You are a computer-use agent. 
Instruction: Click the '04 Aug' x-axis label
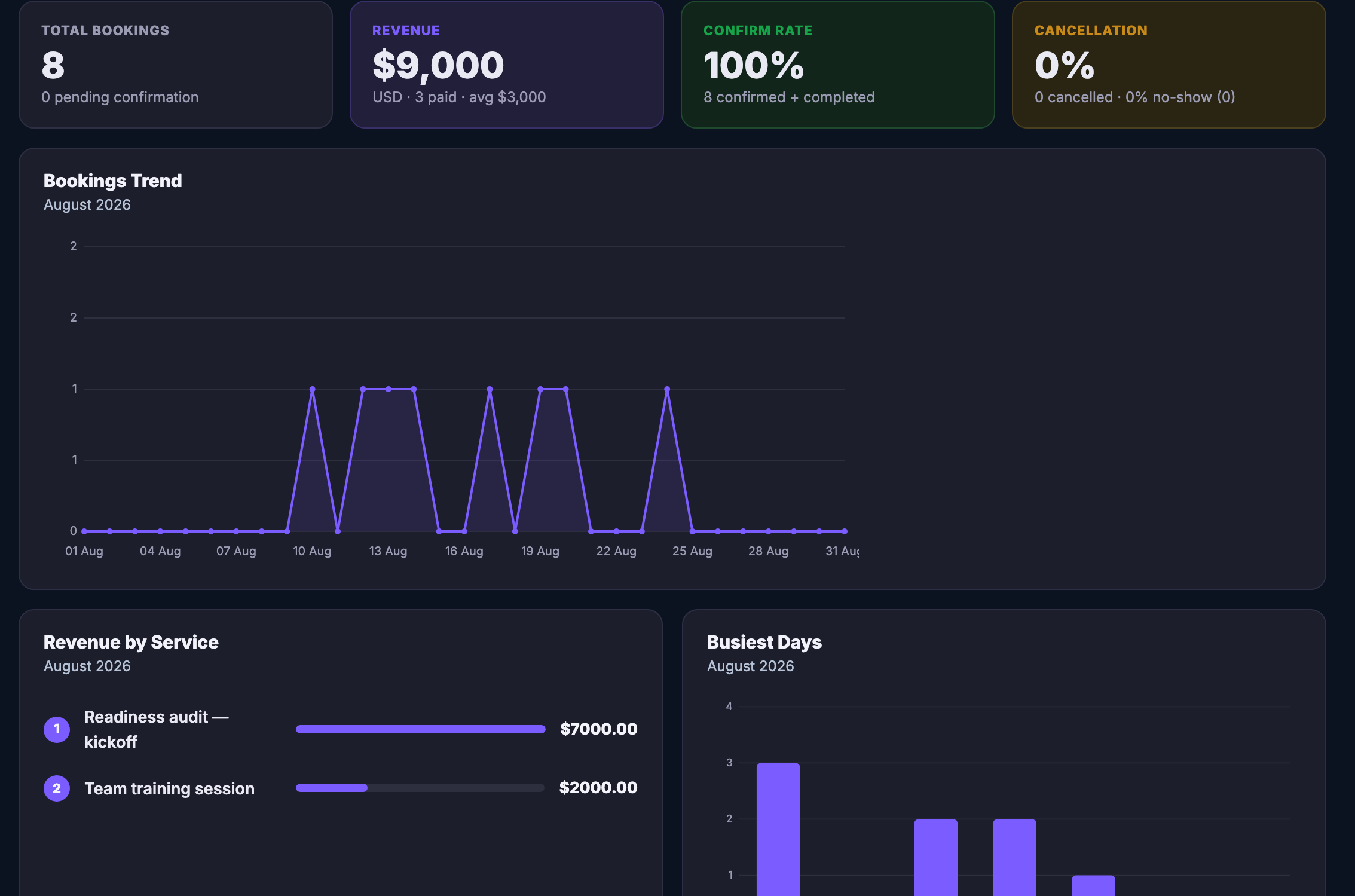(x=160, y=551)
